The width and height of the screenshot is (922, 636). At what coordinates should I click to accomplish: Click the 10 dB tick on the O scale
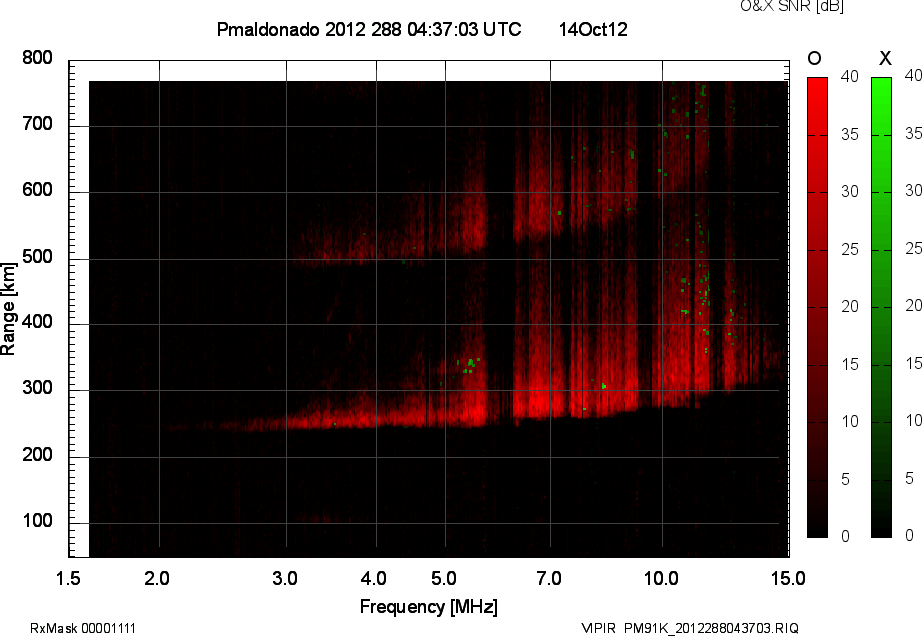pos(850,421)
